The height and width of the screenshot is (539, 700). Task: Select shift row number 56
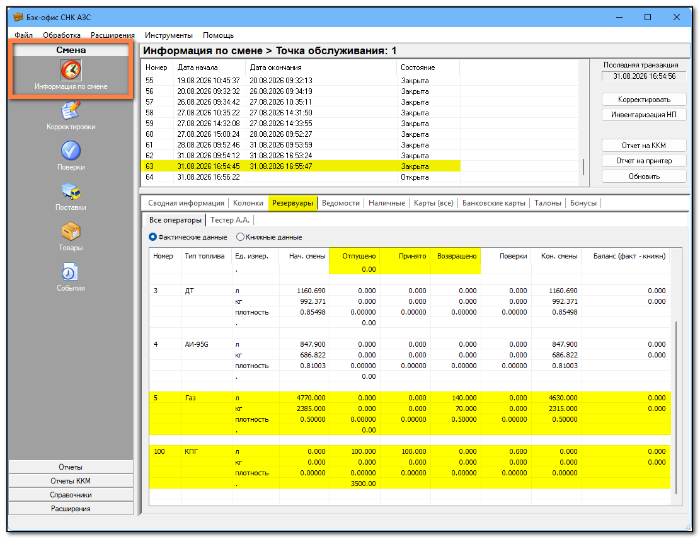click(300, 91)
